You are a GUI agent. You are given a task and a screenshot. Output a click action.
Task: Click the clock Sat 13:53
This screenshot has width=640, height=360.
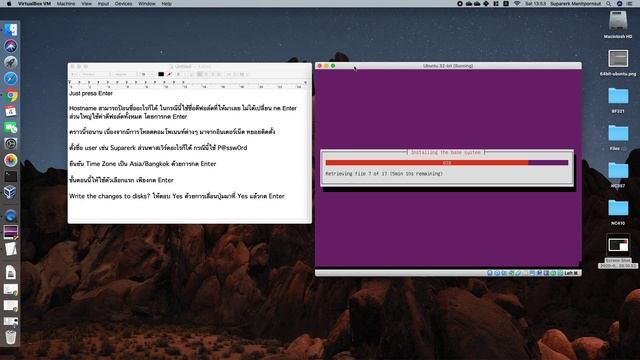pos(536,4)
